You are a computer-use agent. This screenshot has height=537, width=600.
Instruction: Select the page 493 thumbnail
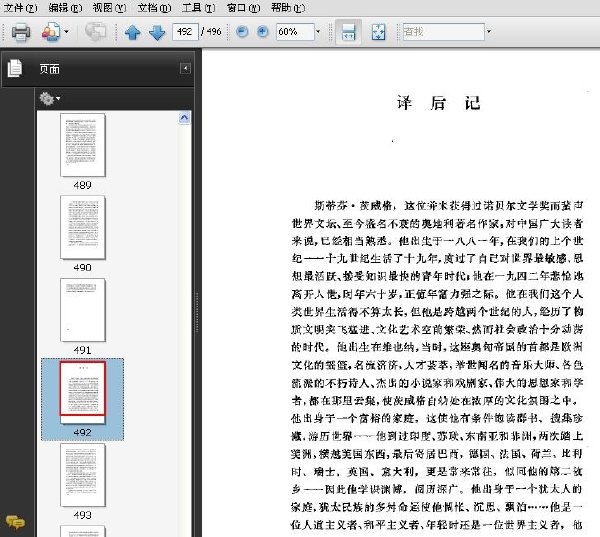pyautogui.click(x=83, y=475)
